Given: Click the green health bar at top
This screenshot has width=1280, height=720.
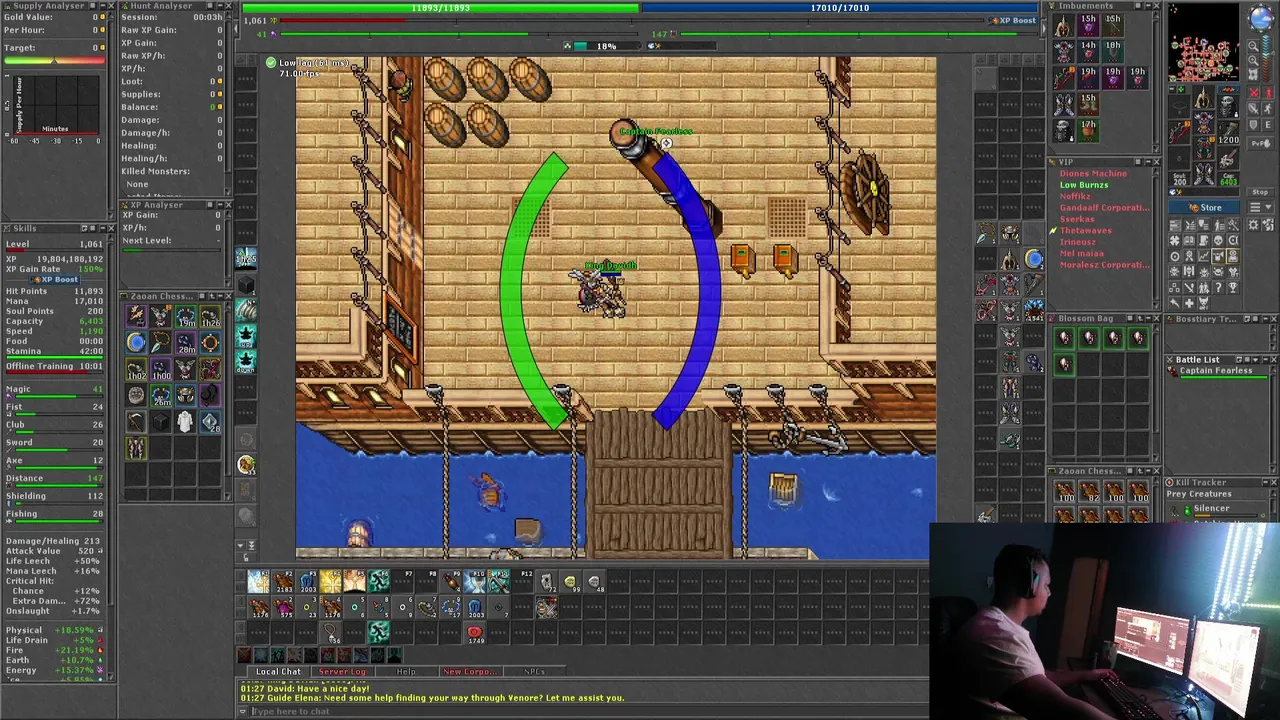Looking at the screenshot, I should click(441, 8).
